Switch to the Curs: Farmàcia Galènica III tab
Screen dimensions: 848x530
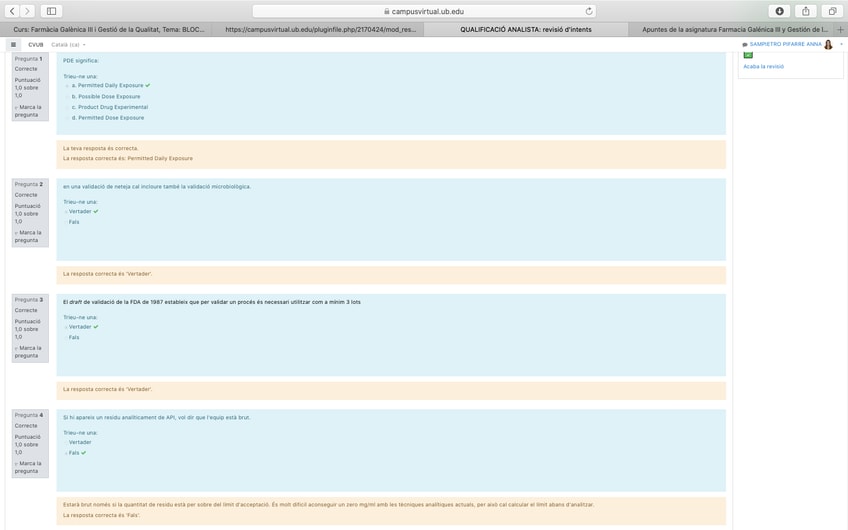click(109, 29)
